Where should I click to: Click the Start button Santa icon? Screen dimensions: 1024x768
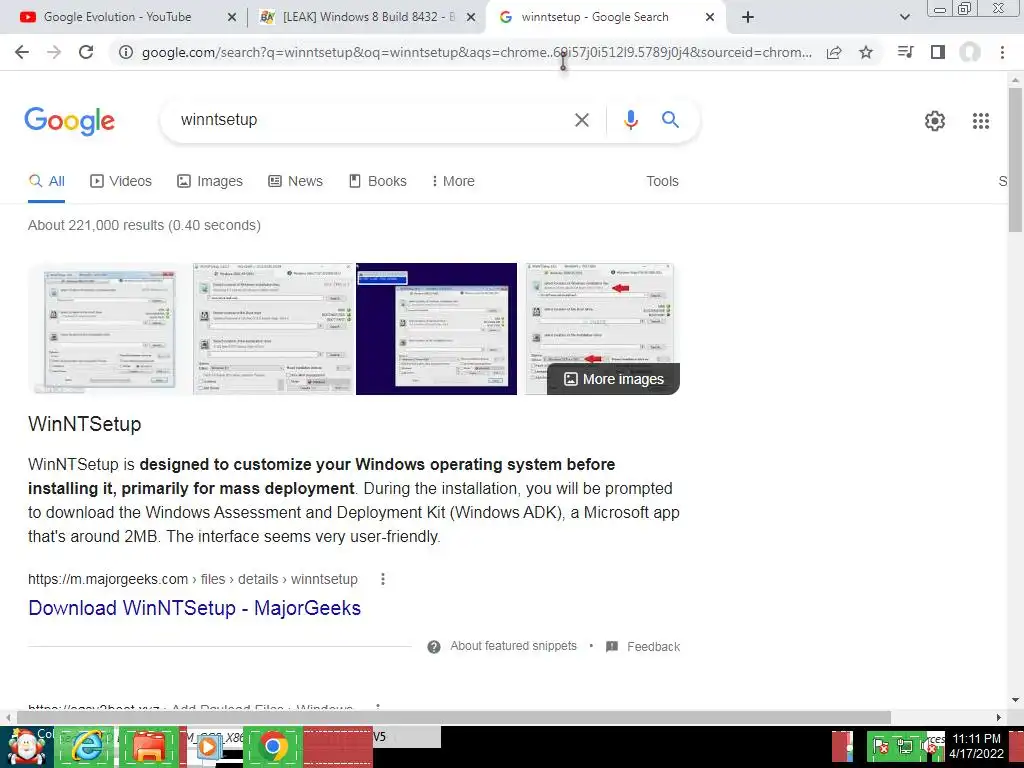tap(26, 746)
